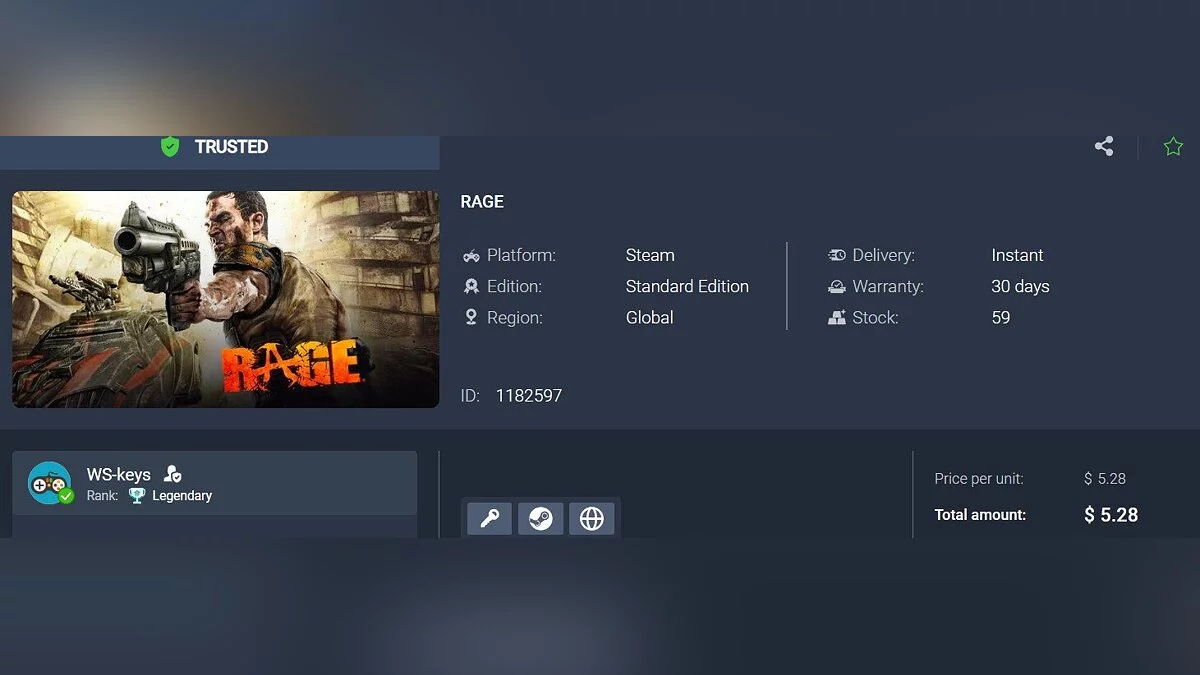Add to favorites with star icon
The image size is (1200, 675).
pyautogui.click(x=1173, y=147)
